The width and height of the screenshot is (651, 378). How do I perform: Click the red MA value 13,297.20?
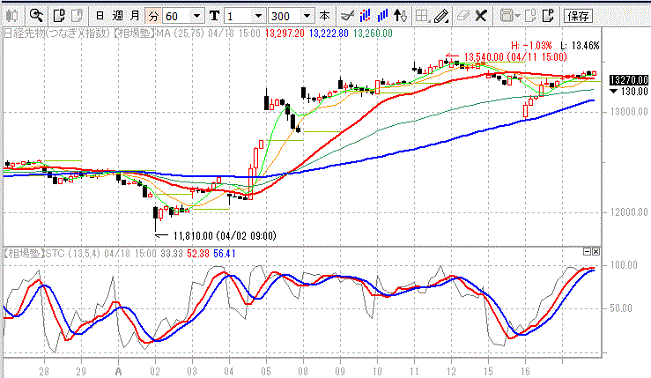pyautogui.click(x=285, y=33)
